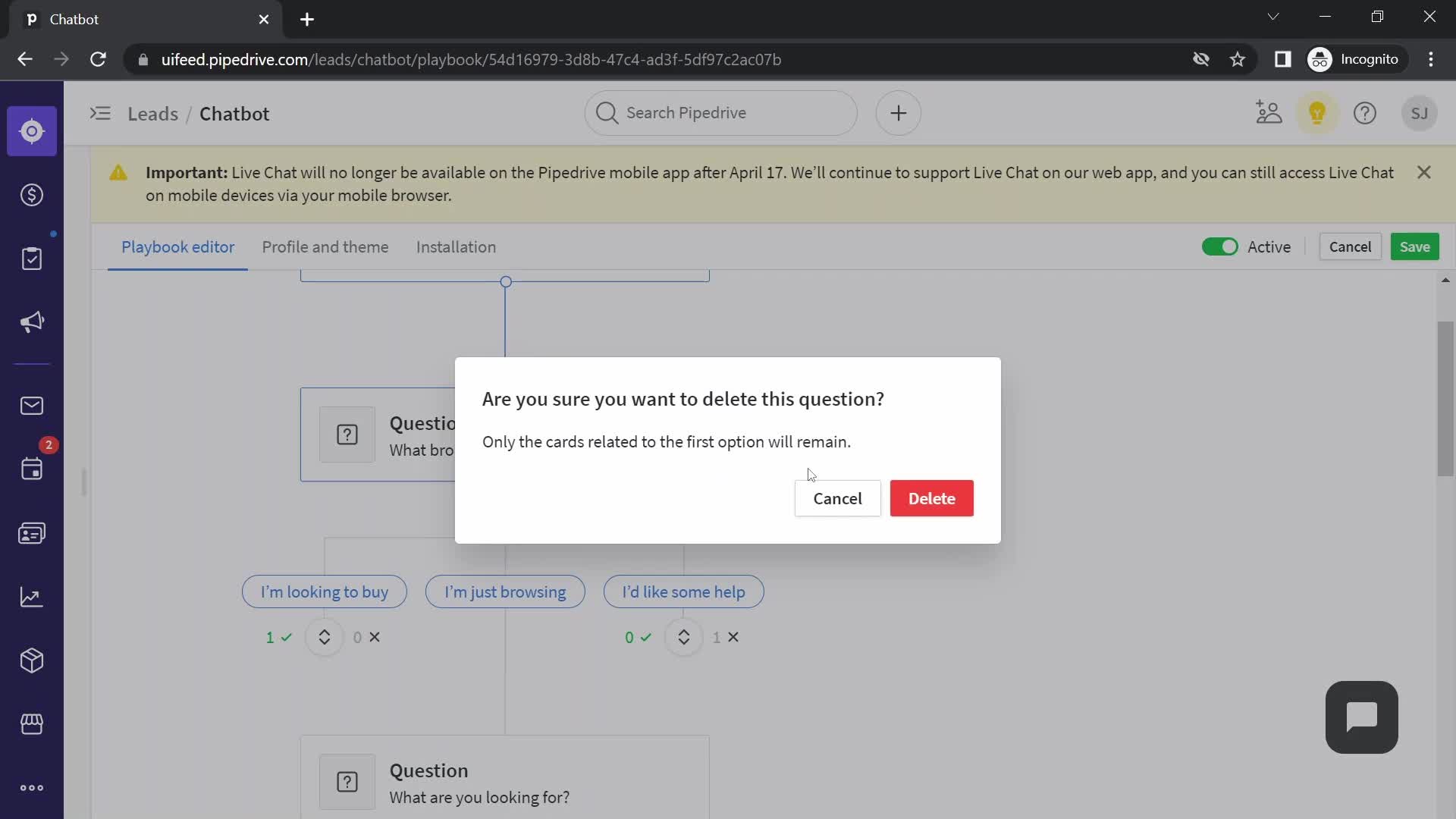Open the Sales Assistant lightbulb icon
This screenshot has width=1456, height=819.
click(x=1317, y=113)
